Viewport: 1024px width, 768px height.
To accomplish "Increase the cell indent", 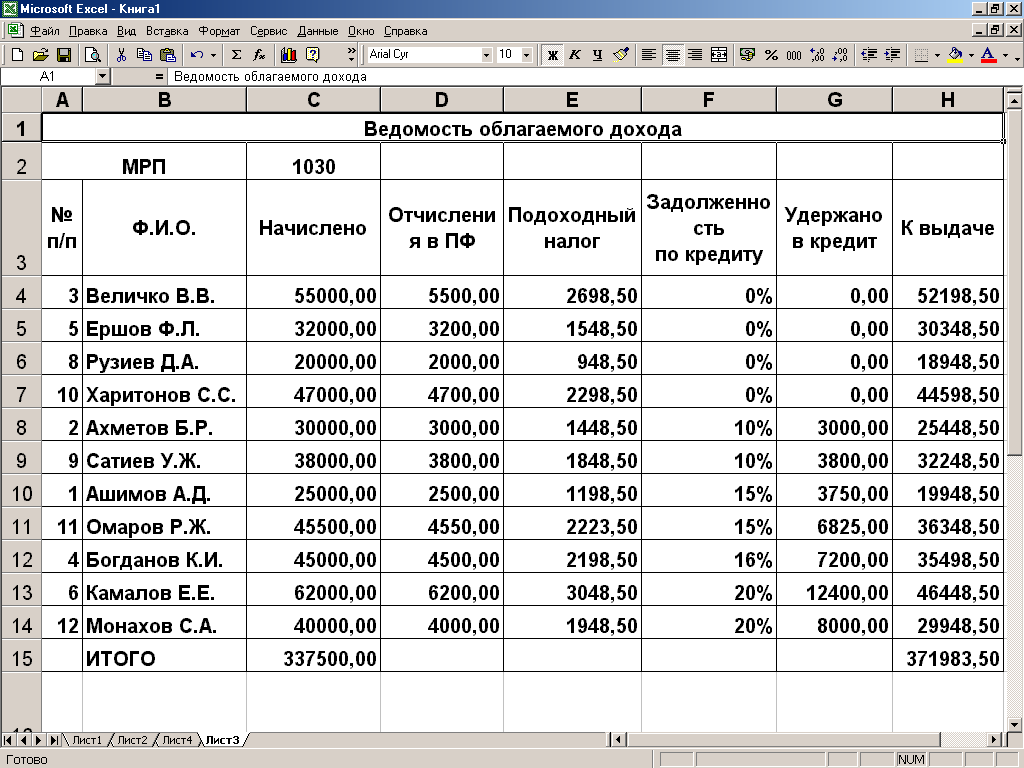I will click(892, 55).
